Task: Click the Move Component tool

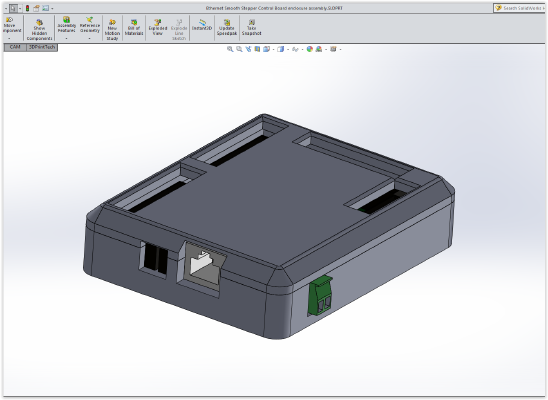Action: pos(11,25)
